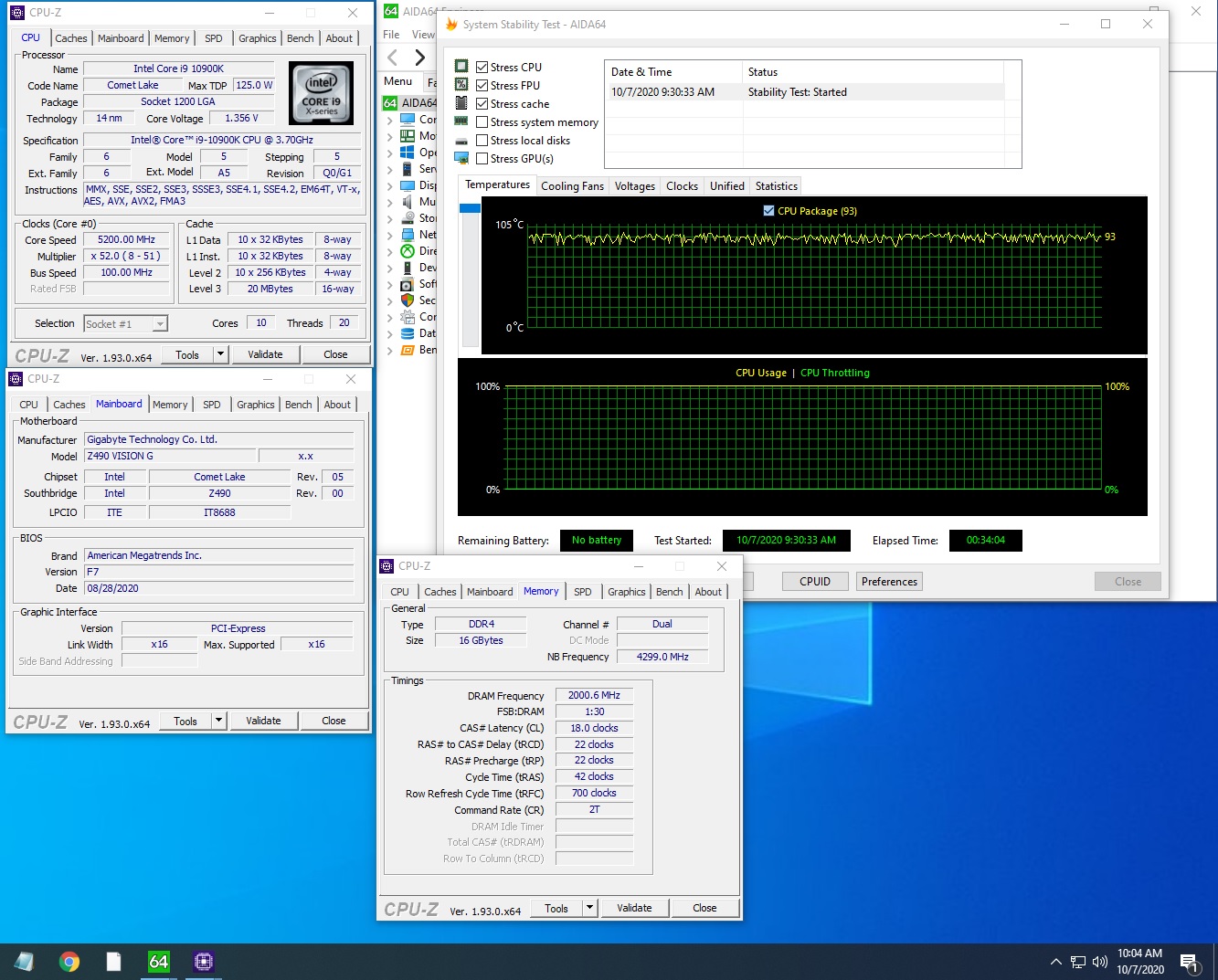Click the volume icon in system tray
Screen dimensions: 1218x980
(1099, 962)
